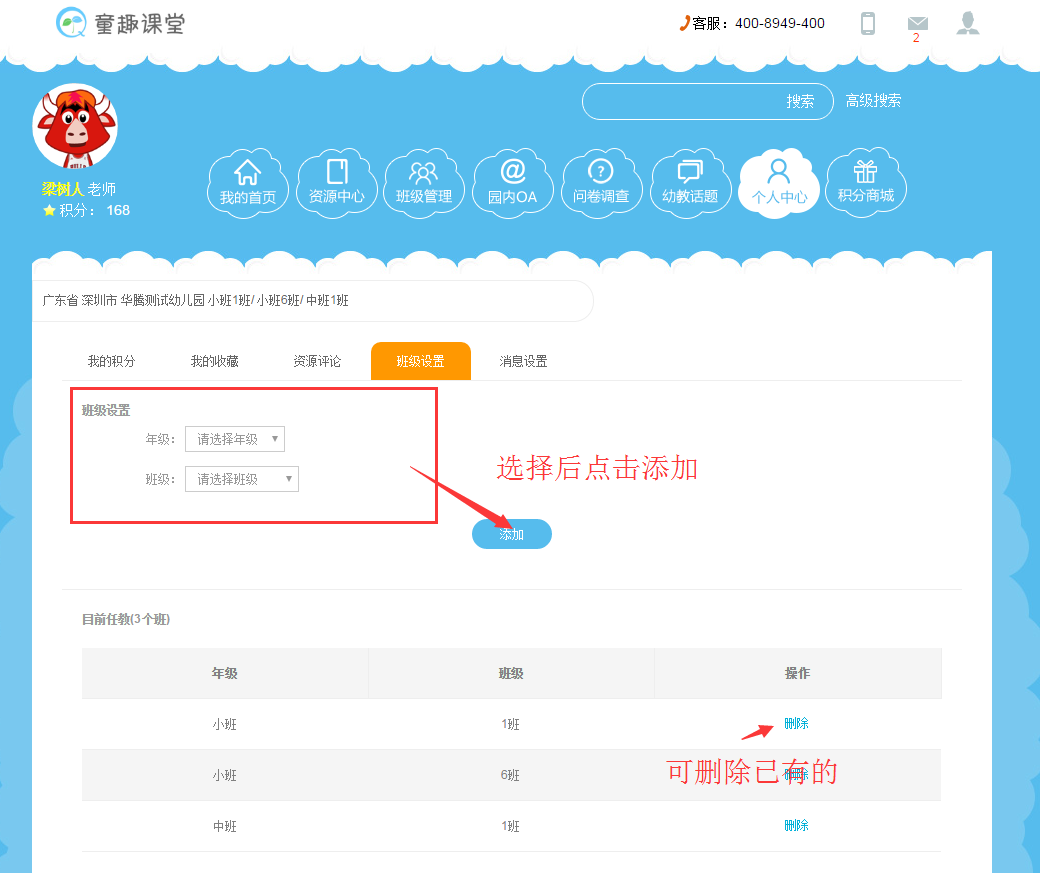Image resolution: width=1040 pixels, height=873 pixels.
Task: Expand the 请选择班级 class dropdown
Action: tap(242, 479)
